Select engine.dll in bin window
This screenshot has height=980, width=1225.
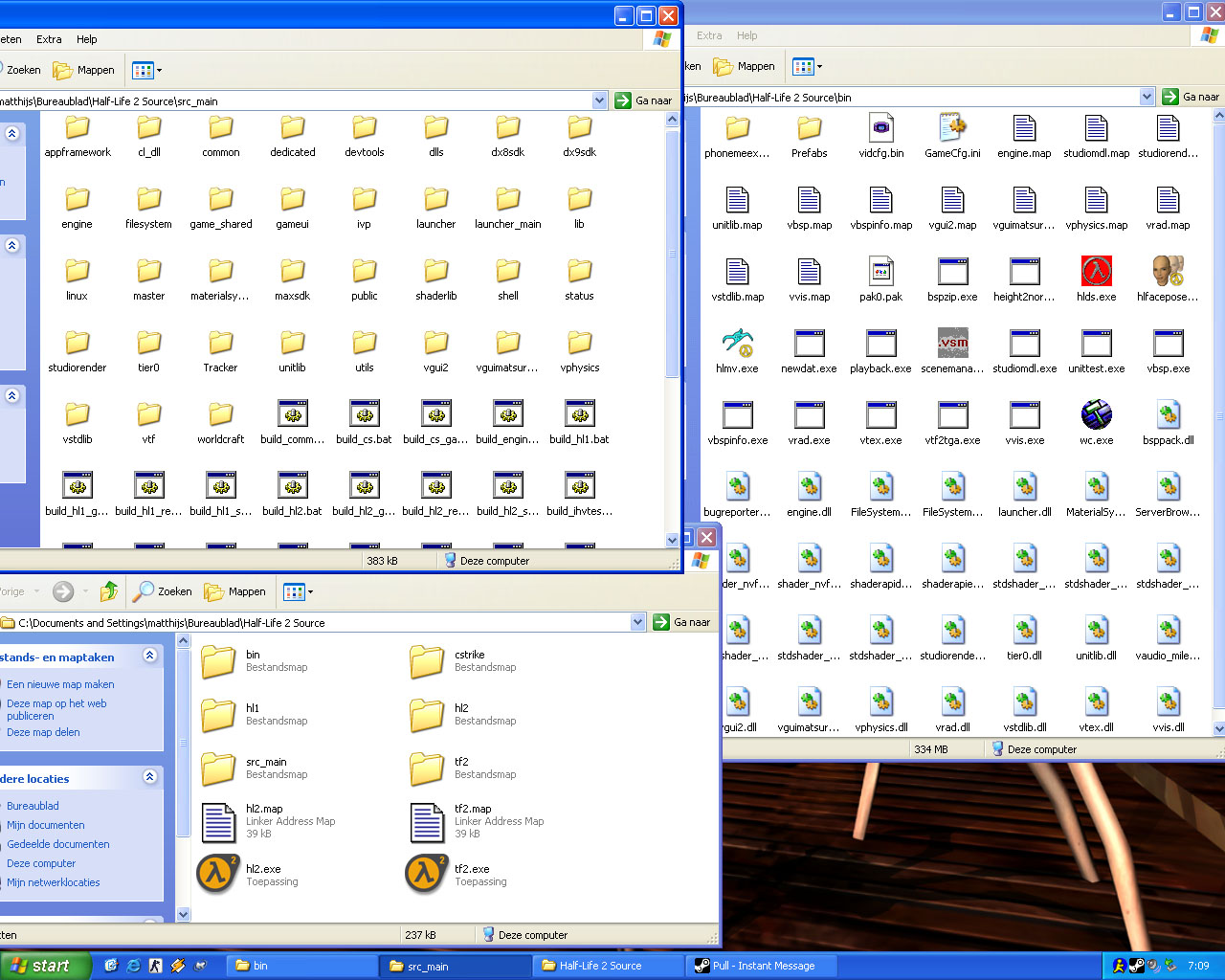(809, 487)
